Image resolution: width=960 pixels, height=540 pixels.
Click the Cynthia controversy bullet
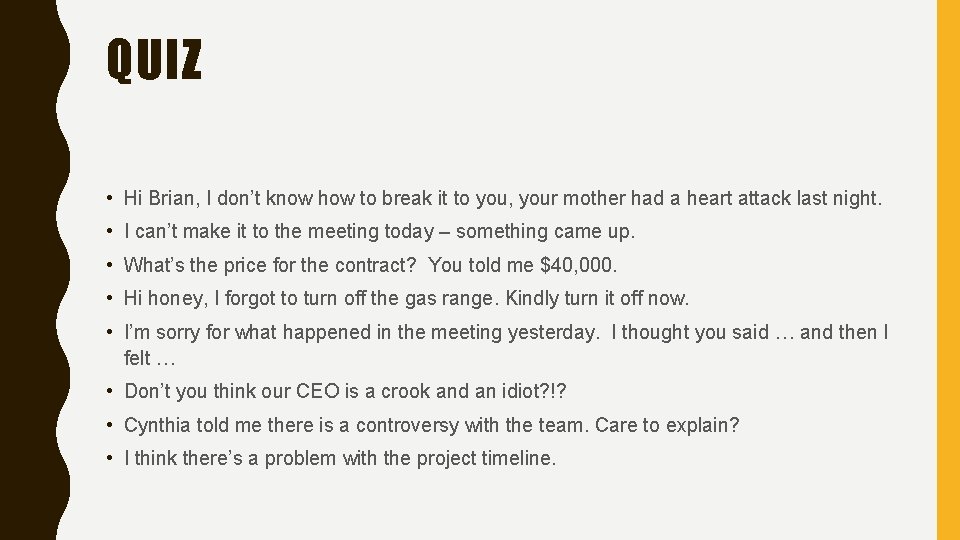point(432,425)
